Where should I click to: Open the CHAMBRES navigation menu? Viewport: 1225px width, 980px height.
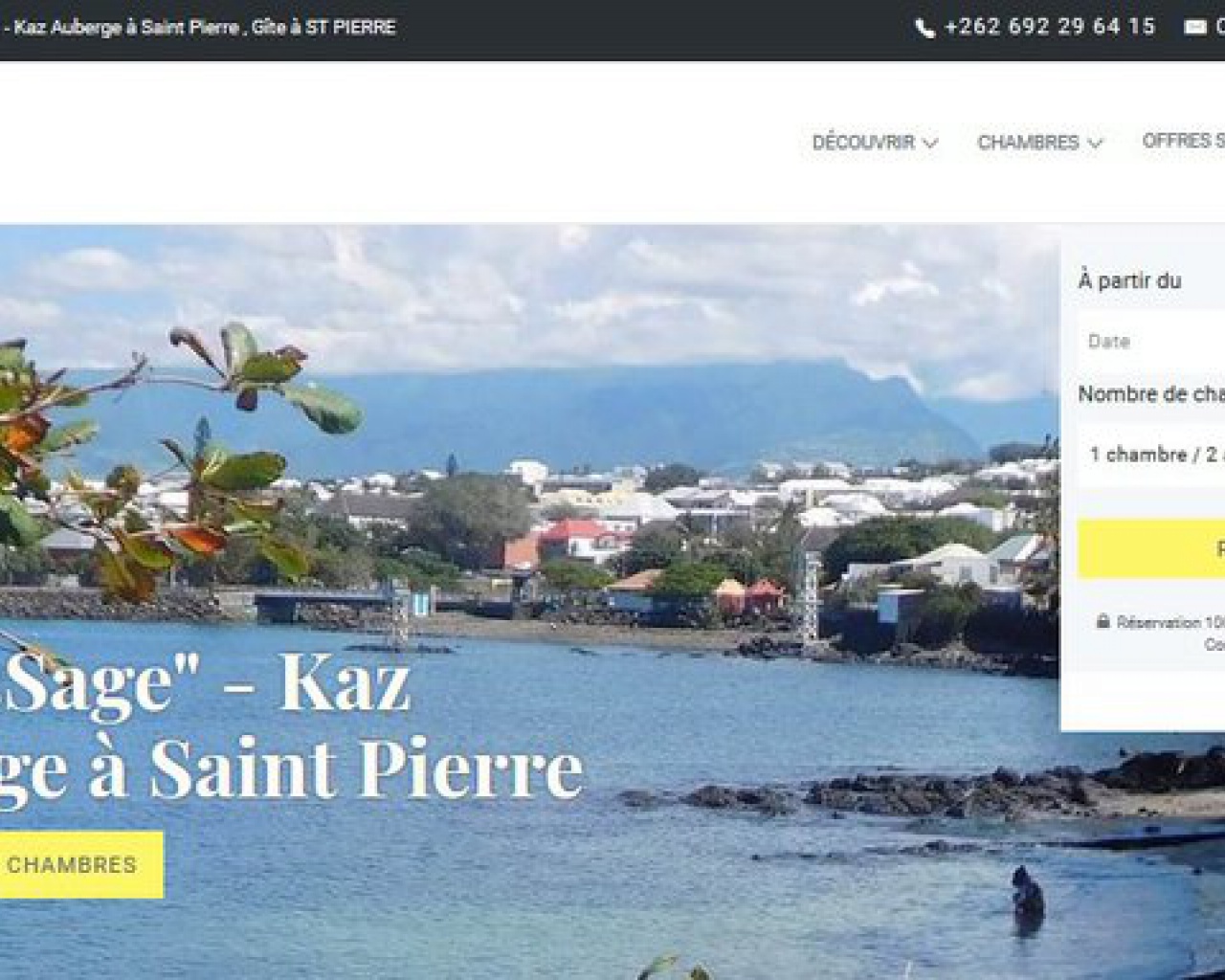pos(1028,142)
